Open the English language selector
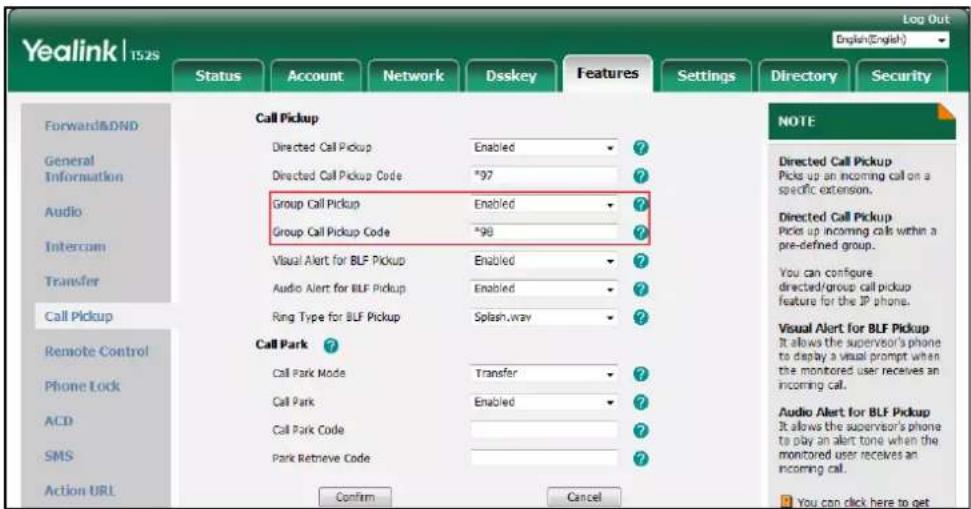Screen dimensions: 971x509 click(890, 40)
